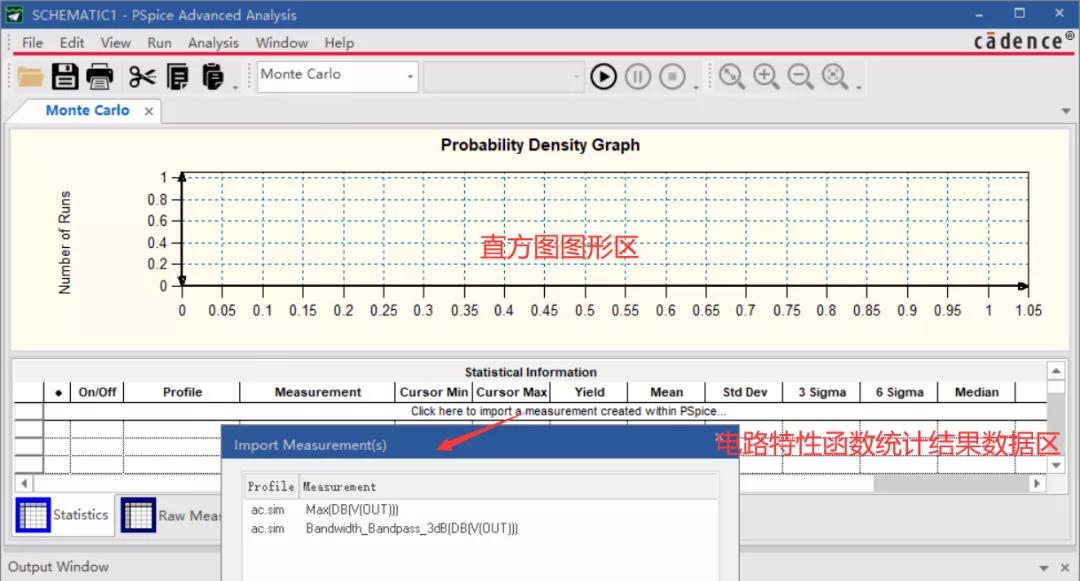
Task: Click the PSpice application icon in title bar
Action: click(14, 14)
